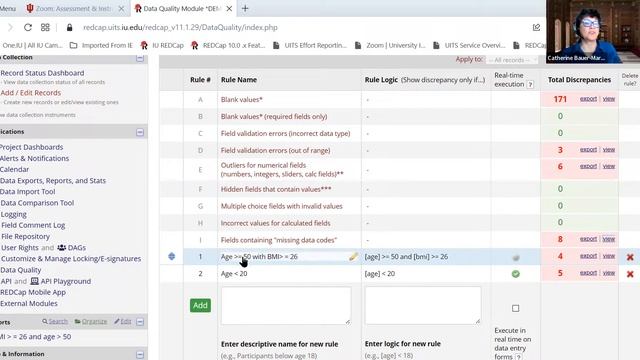Export discrepancies for Blank values rule A
The width and height of the screenshot is (640, 360).
pos(588,99)
